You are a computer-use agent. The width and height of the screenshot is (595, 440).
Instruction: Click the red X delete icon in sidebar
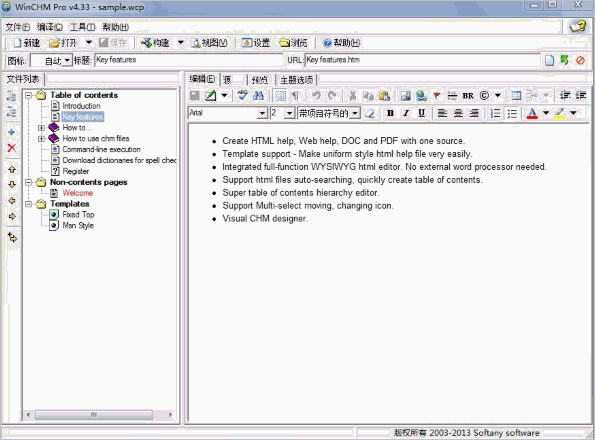tap(12, 148)
